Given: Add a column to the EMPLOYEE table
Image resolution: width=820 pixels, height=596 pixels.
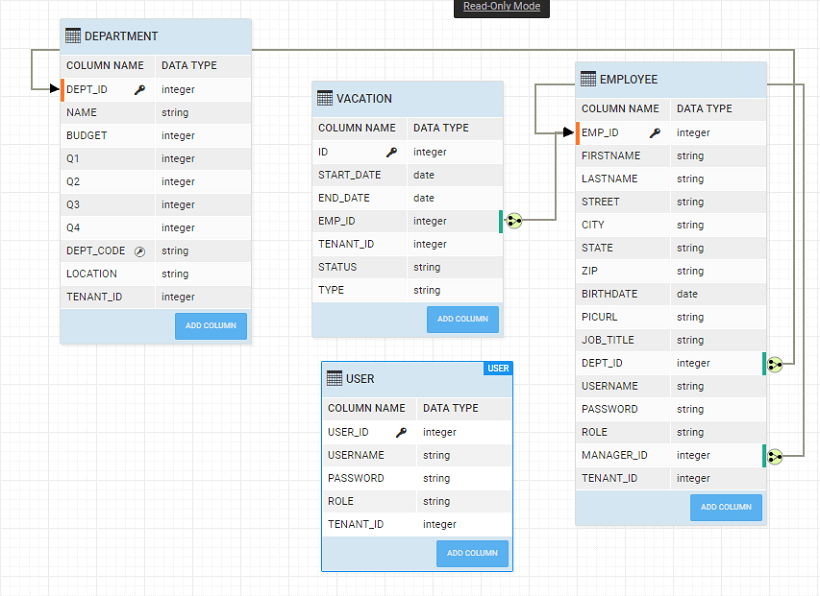Looking at the screenshot, I should [x=725, y=507].
